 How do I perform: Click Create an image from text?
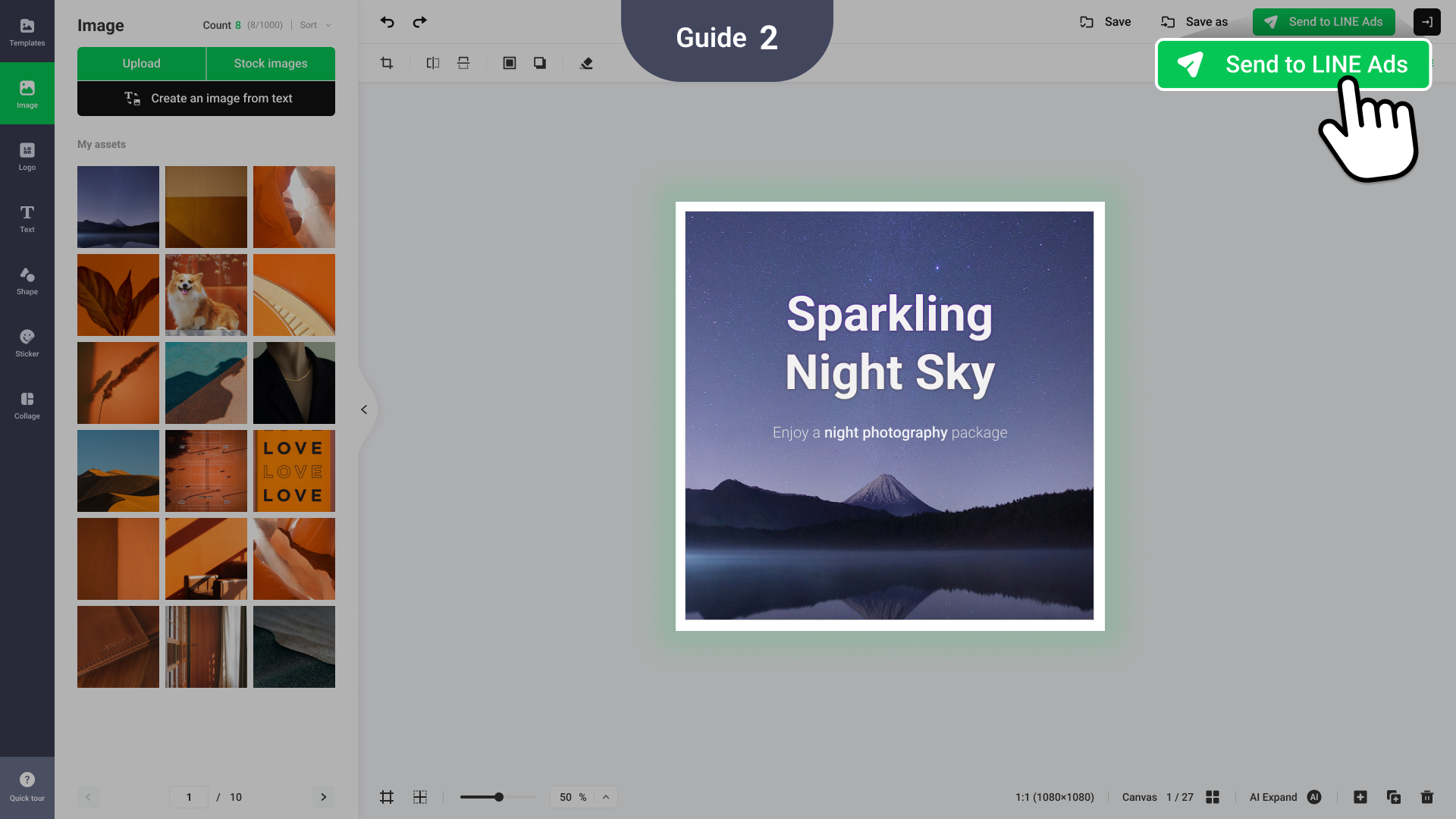coord(206,99)
